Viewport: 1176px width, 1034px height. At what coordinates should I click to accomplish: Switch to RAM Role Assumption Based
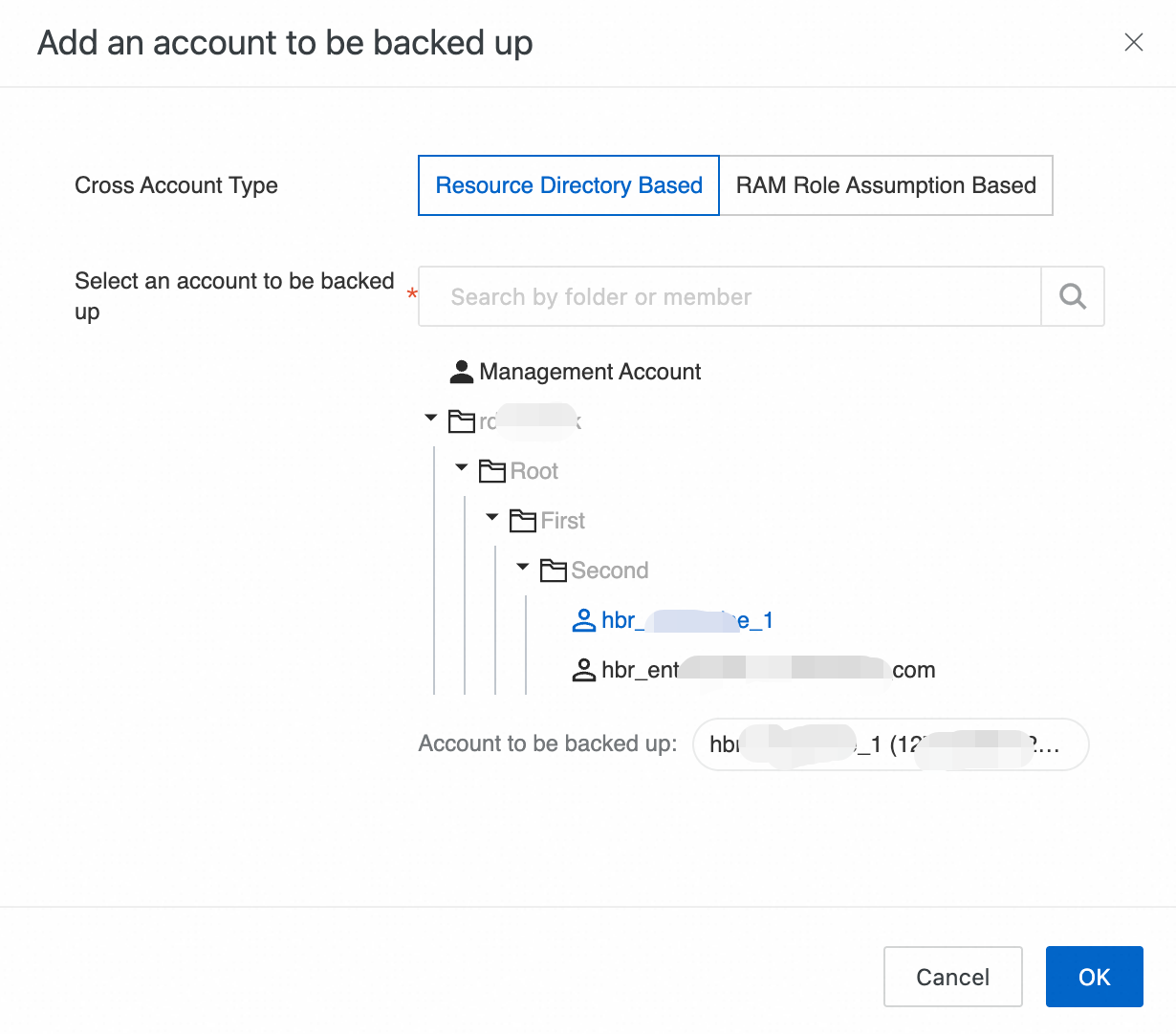tap(885, 185)
